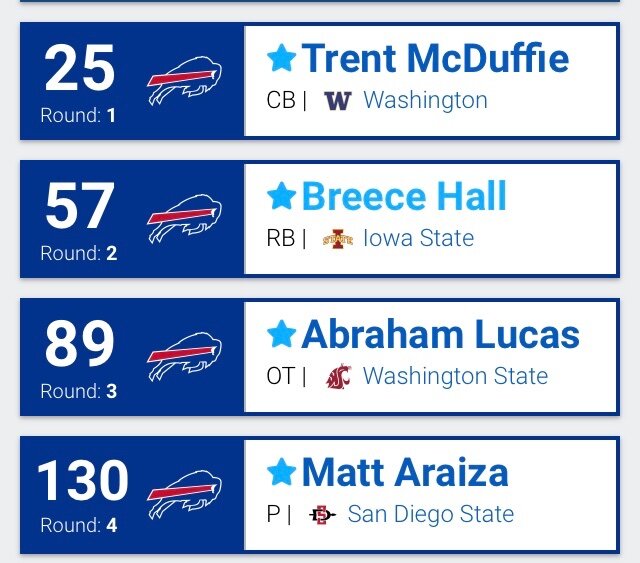640x563 pixels.
Task: Click the Bills logo on pick 25
Action: coord(184,81)
